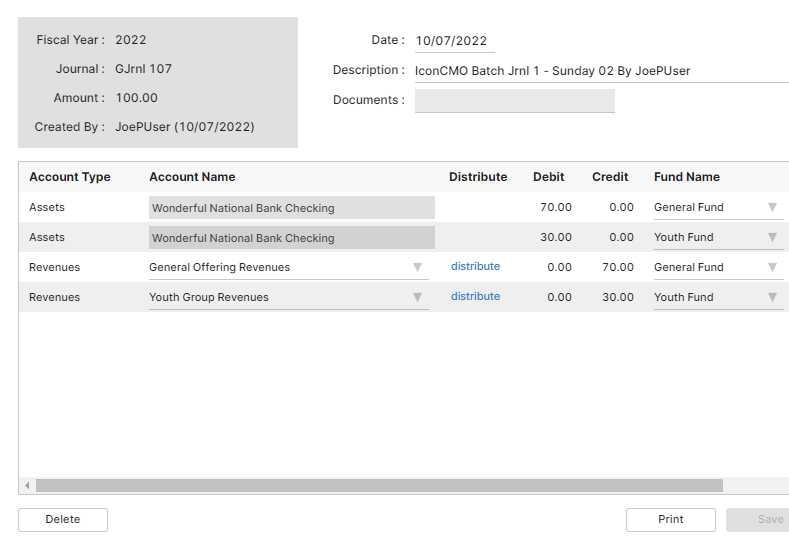Open Fund Name dropdown for 70.00 debit row

[718, 207]
